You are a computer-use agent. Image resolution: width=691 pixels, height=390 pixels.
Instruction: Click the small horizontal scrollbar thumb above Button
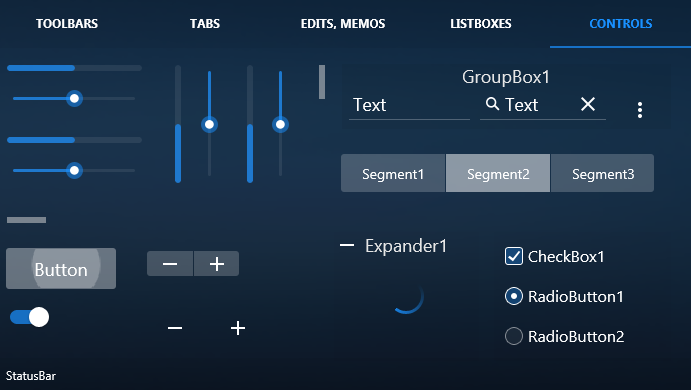point(26,220)
